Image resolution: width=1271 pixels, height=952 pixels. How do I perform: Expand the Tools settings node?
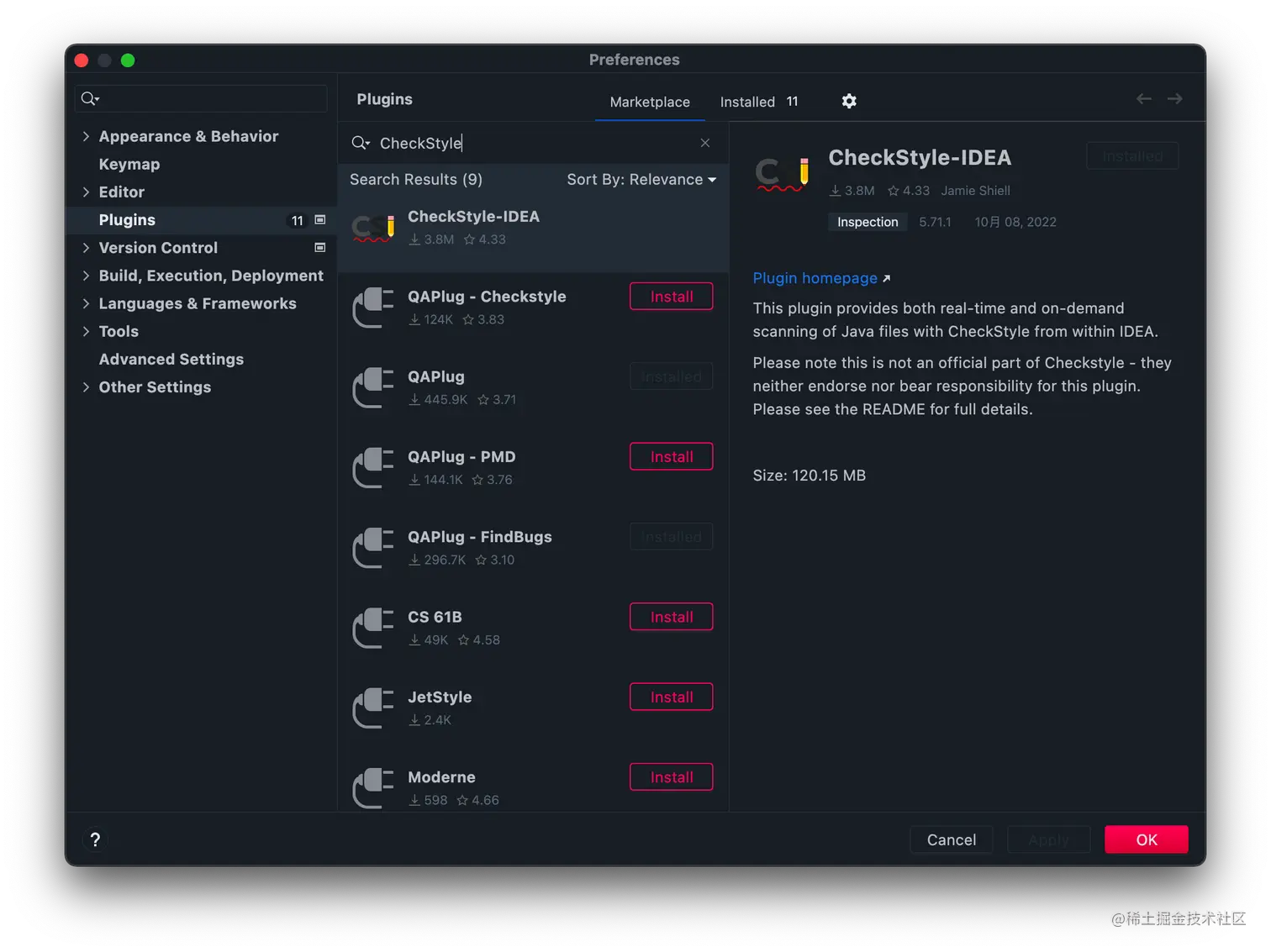coord(86,331)
